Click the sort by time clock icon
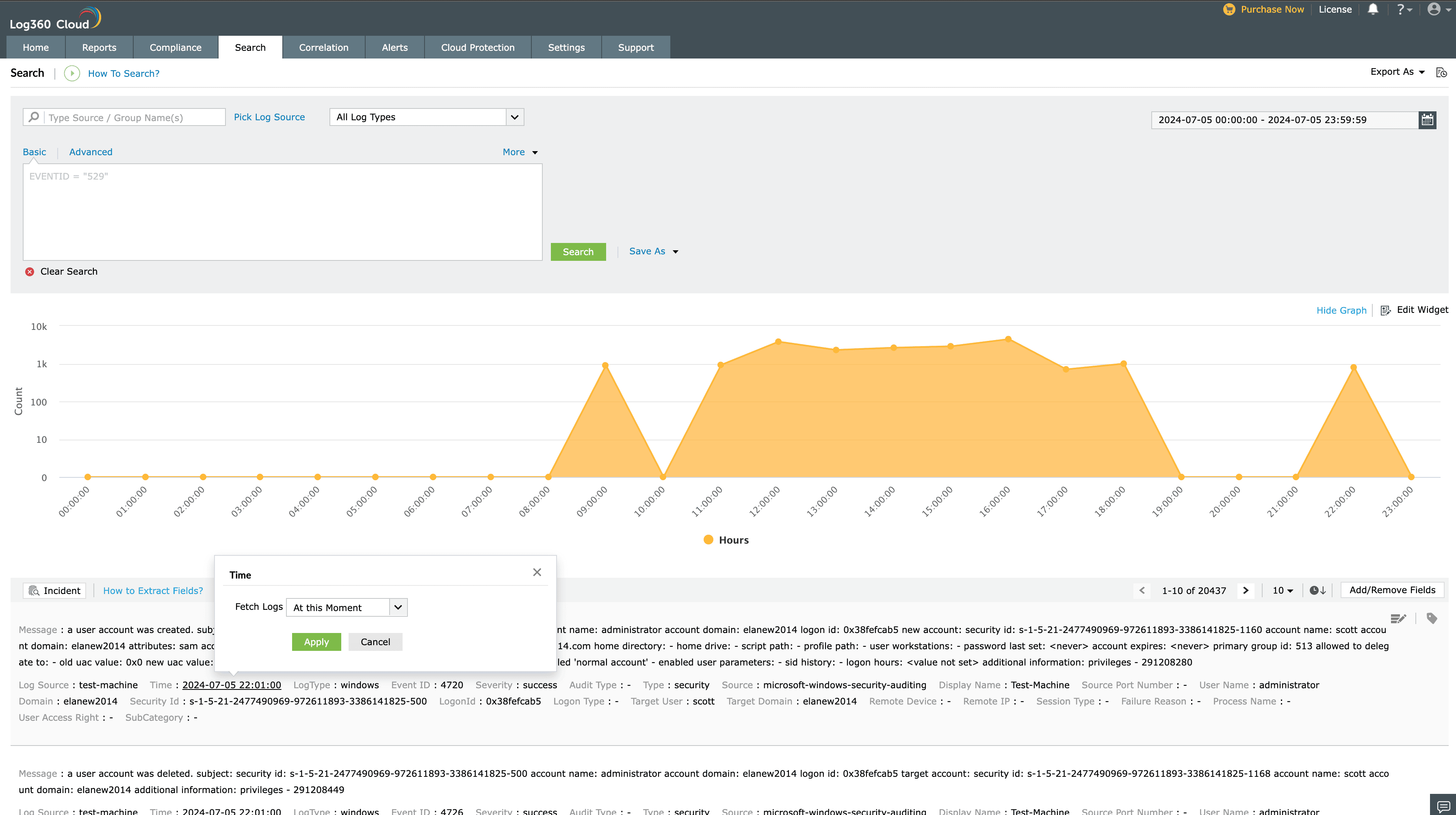This screenshot has height=815, width=1456. [x=1317, y=591]
